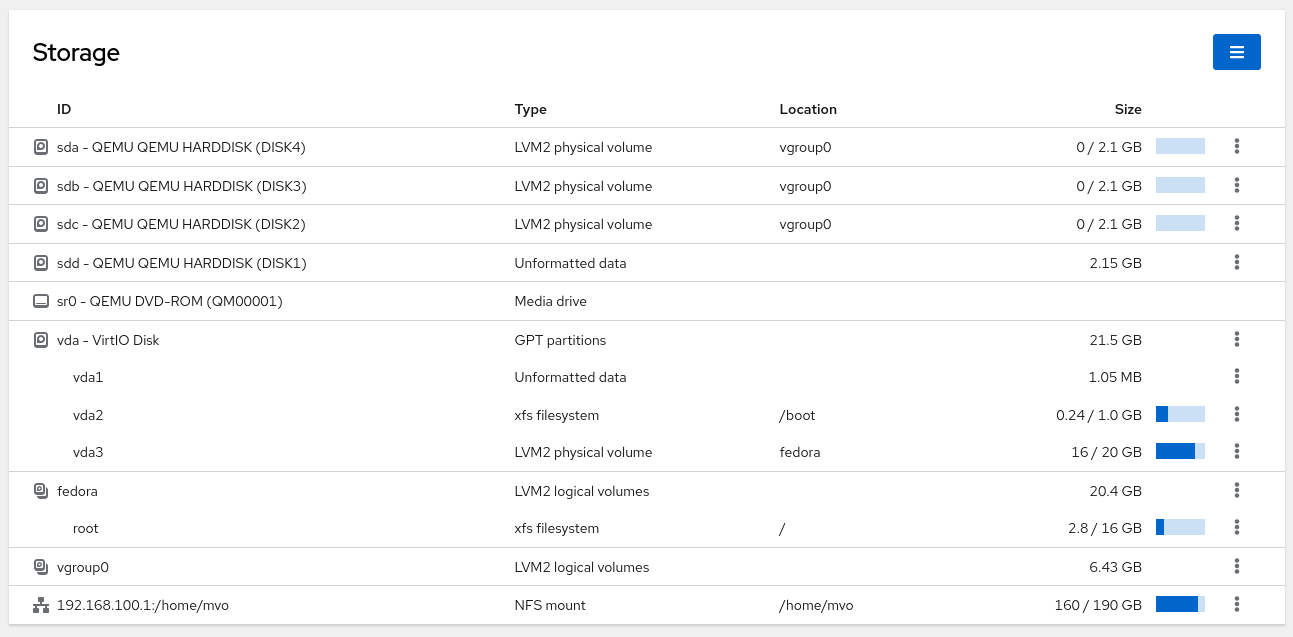Open the actions menu for vgroup0
This screenshot has width=1293, height=637.
(1237, 566)
